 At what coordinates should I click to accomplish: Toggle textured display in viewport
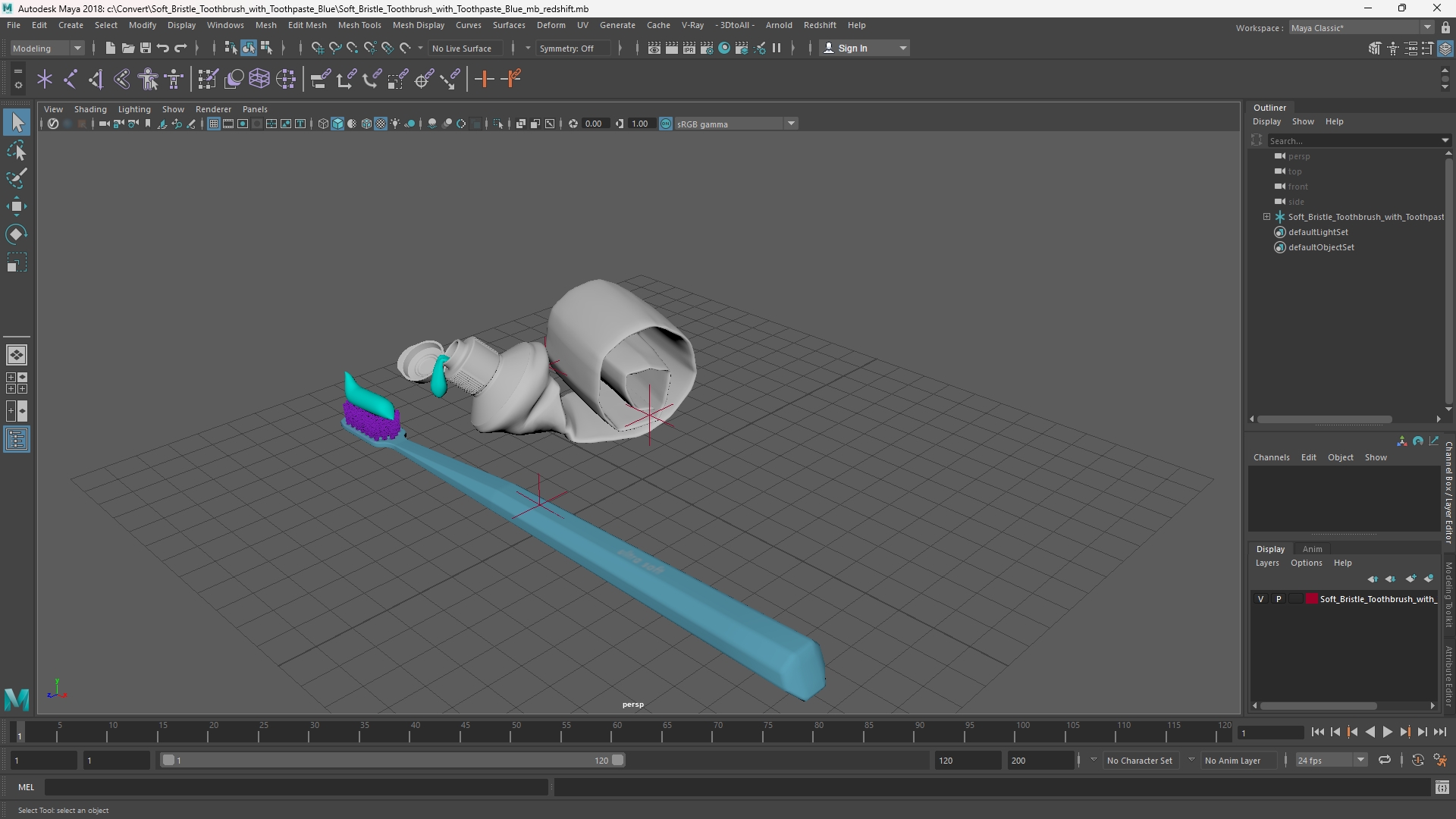tap(381, 124)
